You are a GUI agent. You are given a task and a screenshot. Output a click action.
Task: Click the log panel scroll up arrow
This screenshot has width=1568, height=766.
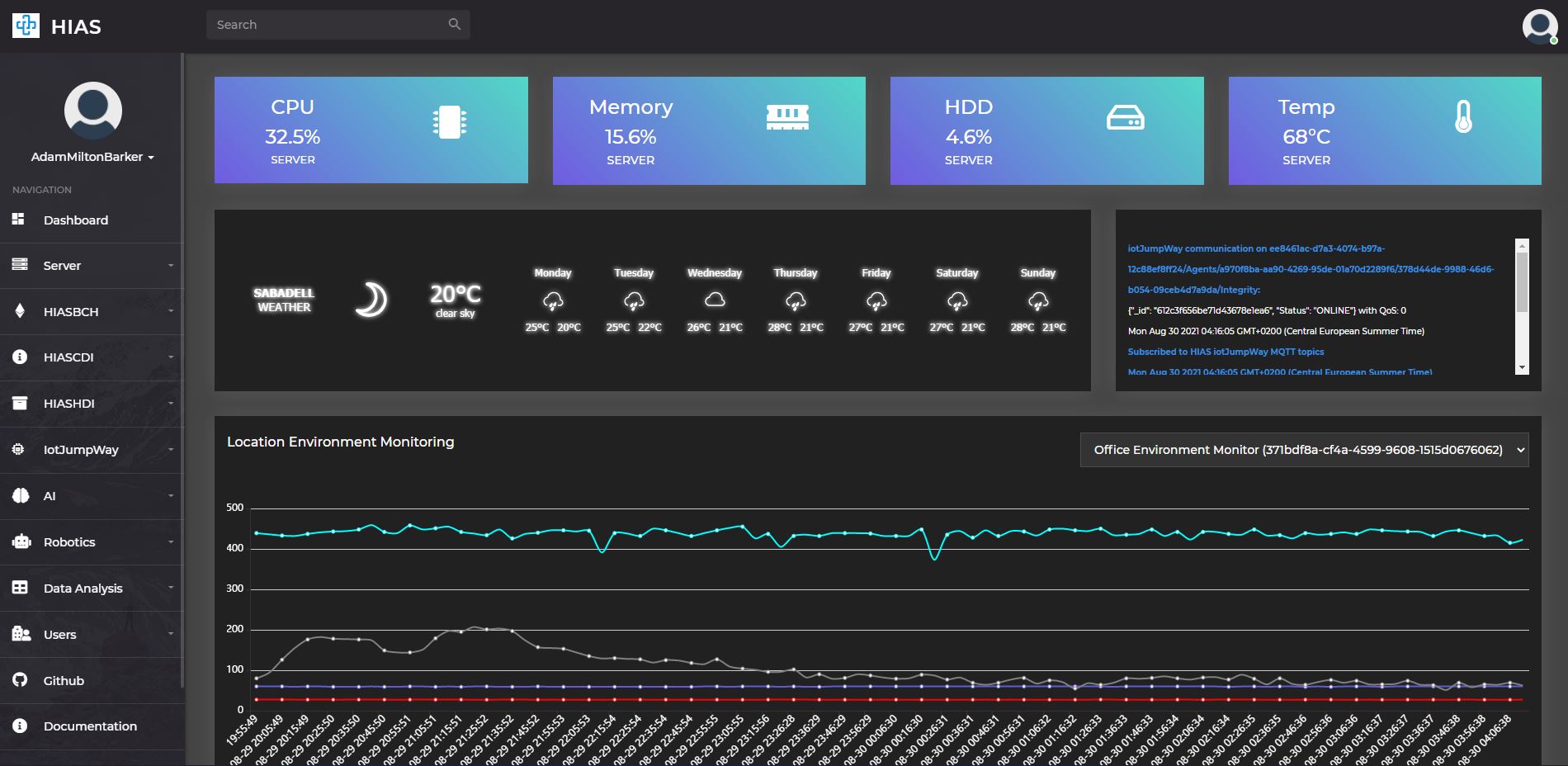point(1522,245)
